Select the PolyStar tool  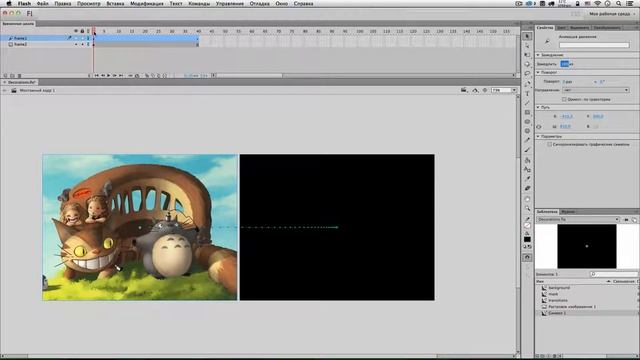(x=527, y=131)
